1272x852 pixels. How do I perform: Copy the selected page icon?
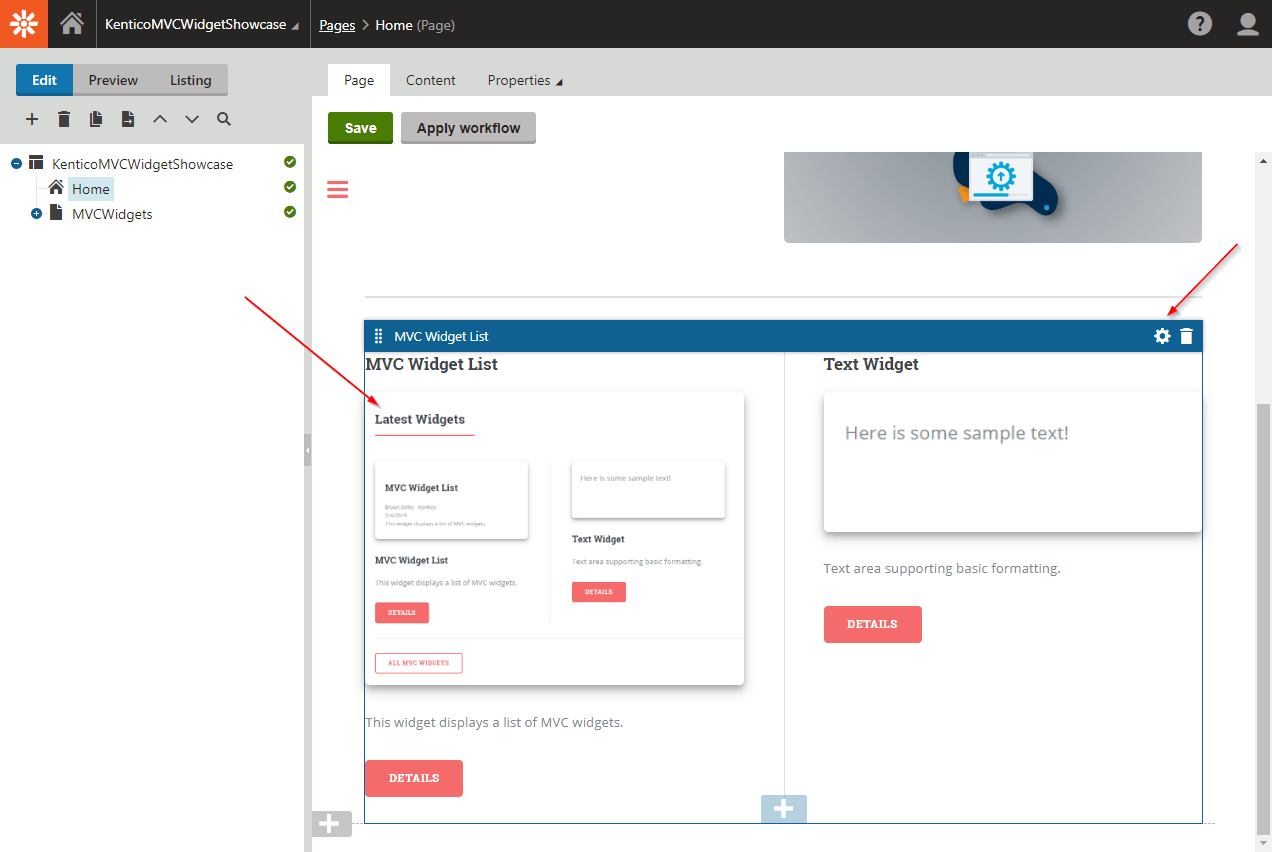click(x=96, y=119)
